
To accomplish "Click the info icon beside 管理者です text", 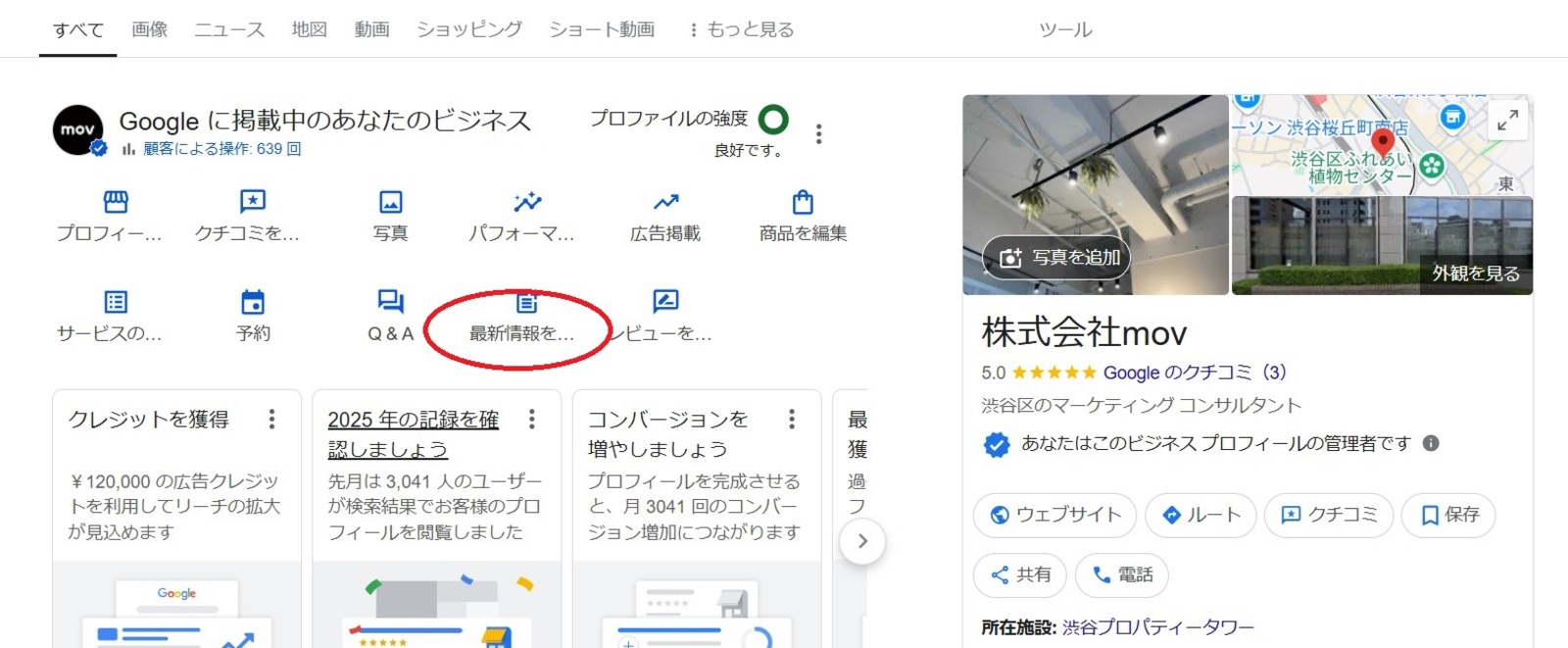I will 1431,443.
